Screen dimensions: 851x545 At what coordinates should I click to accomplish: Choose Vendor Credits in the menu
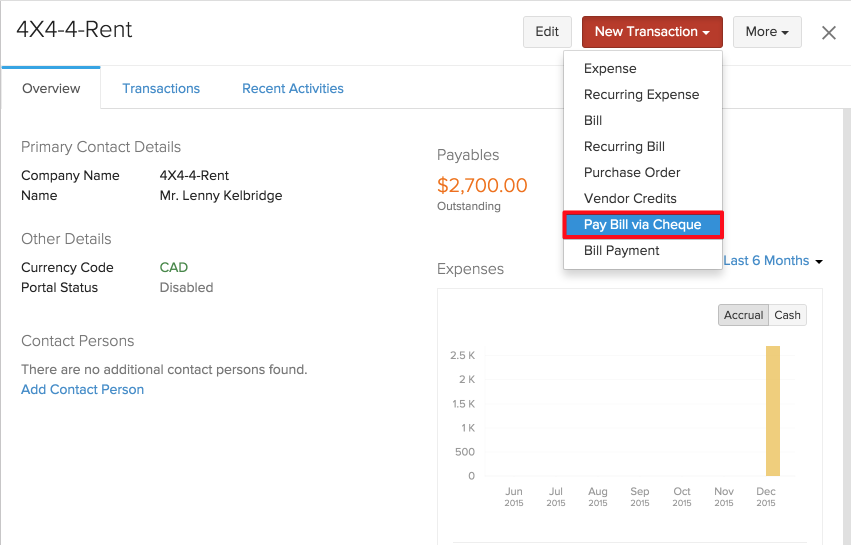click(630, 199)
